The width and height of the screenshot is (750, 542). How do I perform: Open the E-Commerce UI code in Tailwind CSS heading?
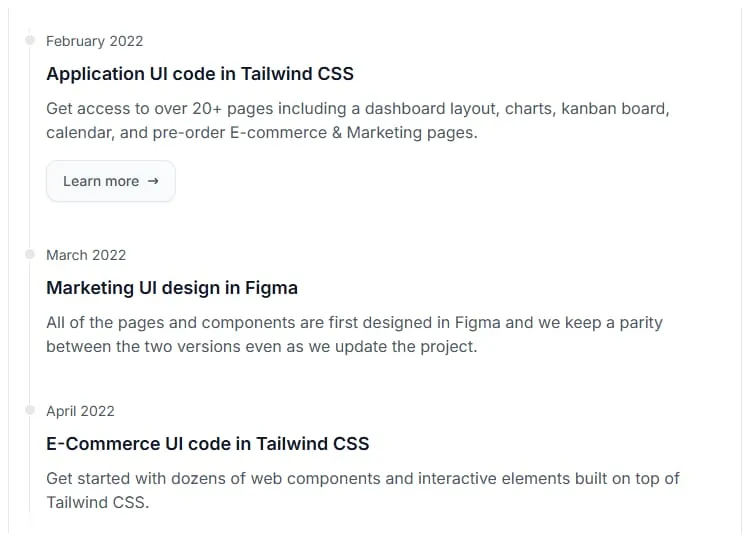click(208, 444)
